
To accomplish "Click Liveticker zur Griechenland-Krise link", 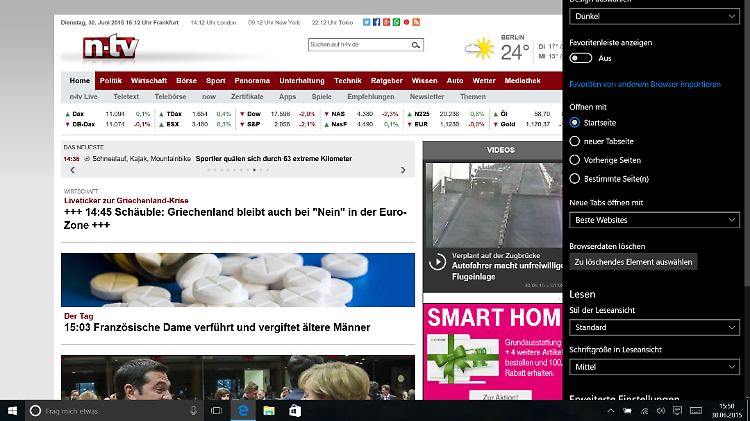I will [x=126, y=200].
